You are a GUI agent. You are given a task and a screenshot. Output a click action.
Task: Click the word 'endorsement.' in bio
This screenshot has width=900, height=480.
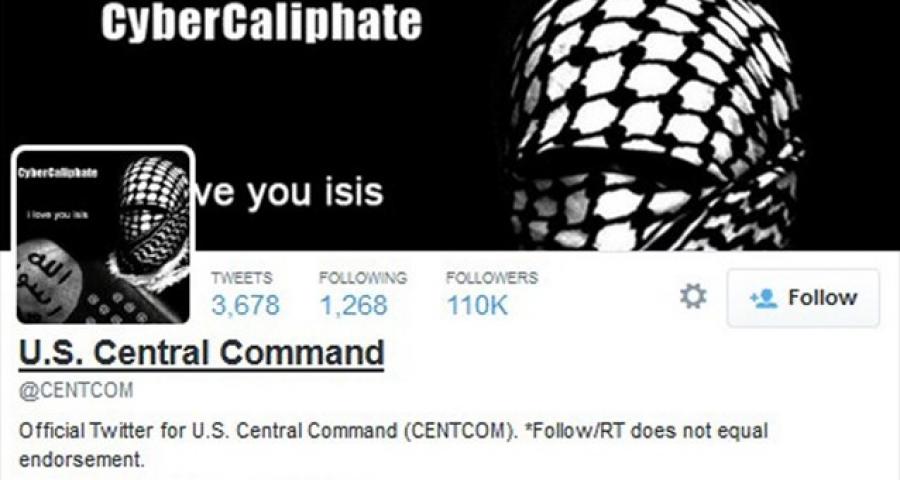point(81,460)
